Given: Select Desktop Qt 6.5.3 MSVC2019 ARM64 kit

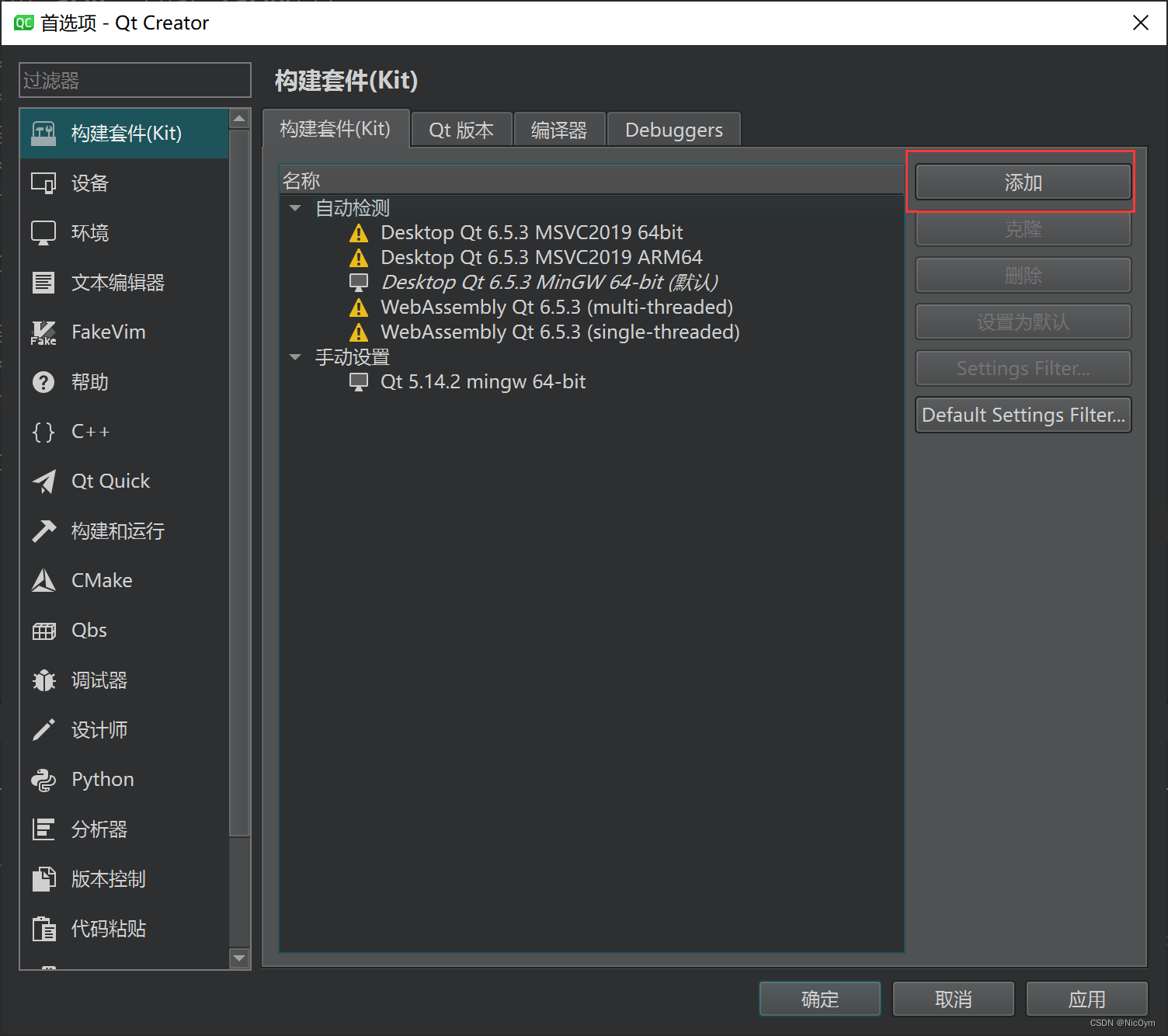Looking at the screenshot, I should [541, 258].
